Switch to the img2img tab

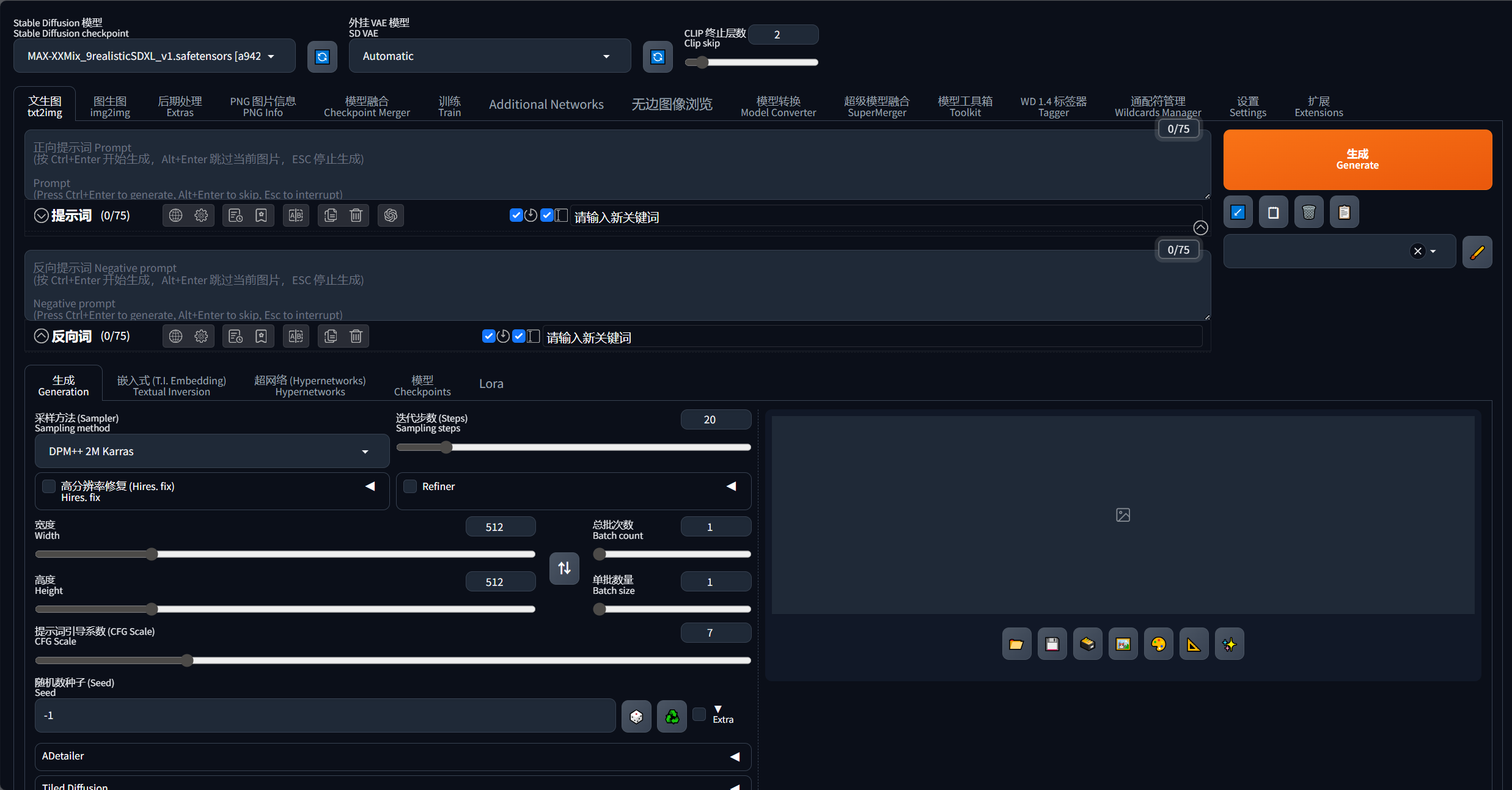pos(110,106)
